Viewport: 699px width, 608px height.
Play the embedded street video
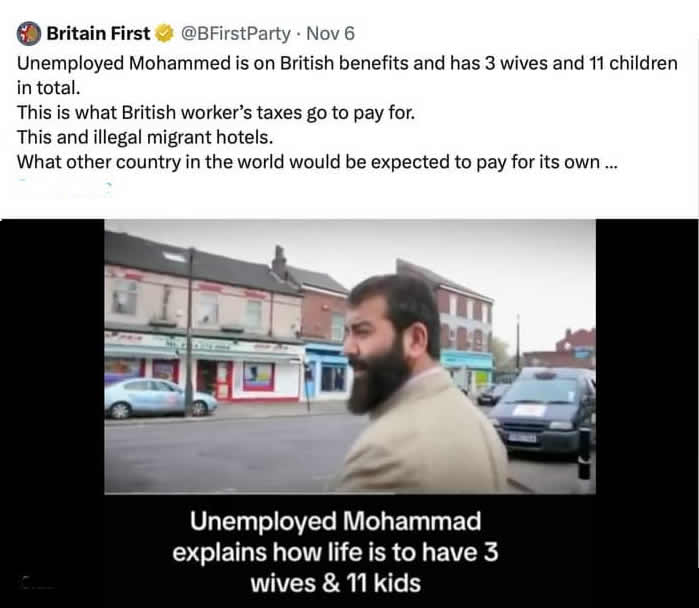pyautogui.click(x=350, y=357)
